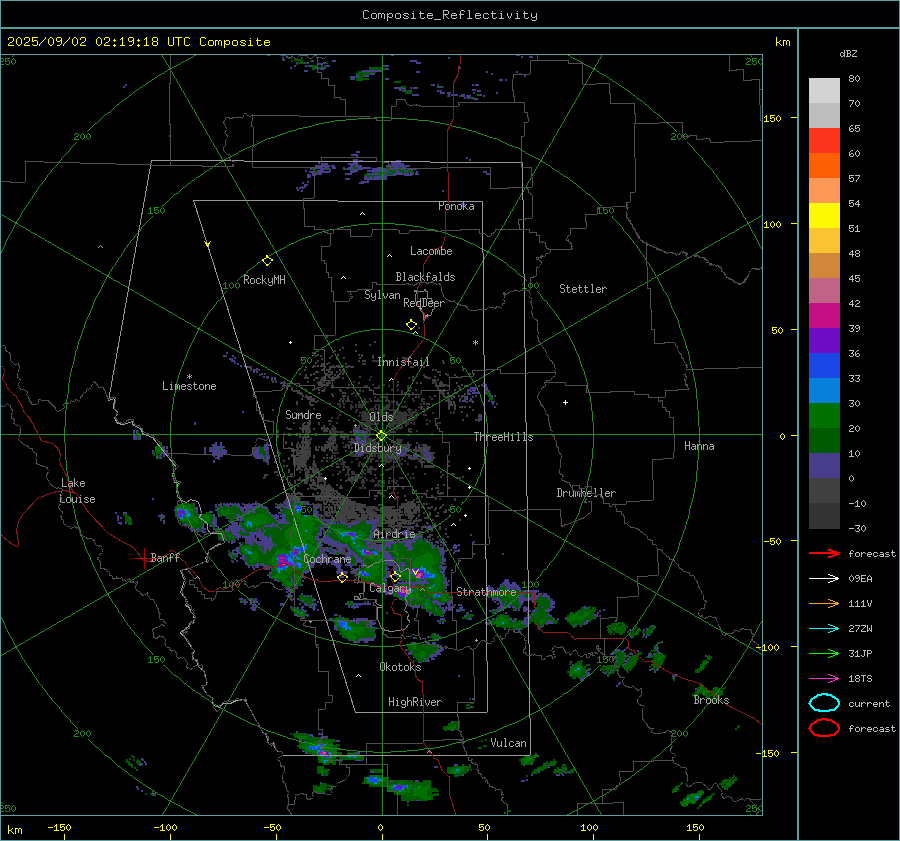The image size is (900, 841).
Task: Click the Strathmore city label
Action: pos(486,592)
